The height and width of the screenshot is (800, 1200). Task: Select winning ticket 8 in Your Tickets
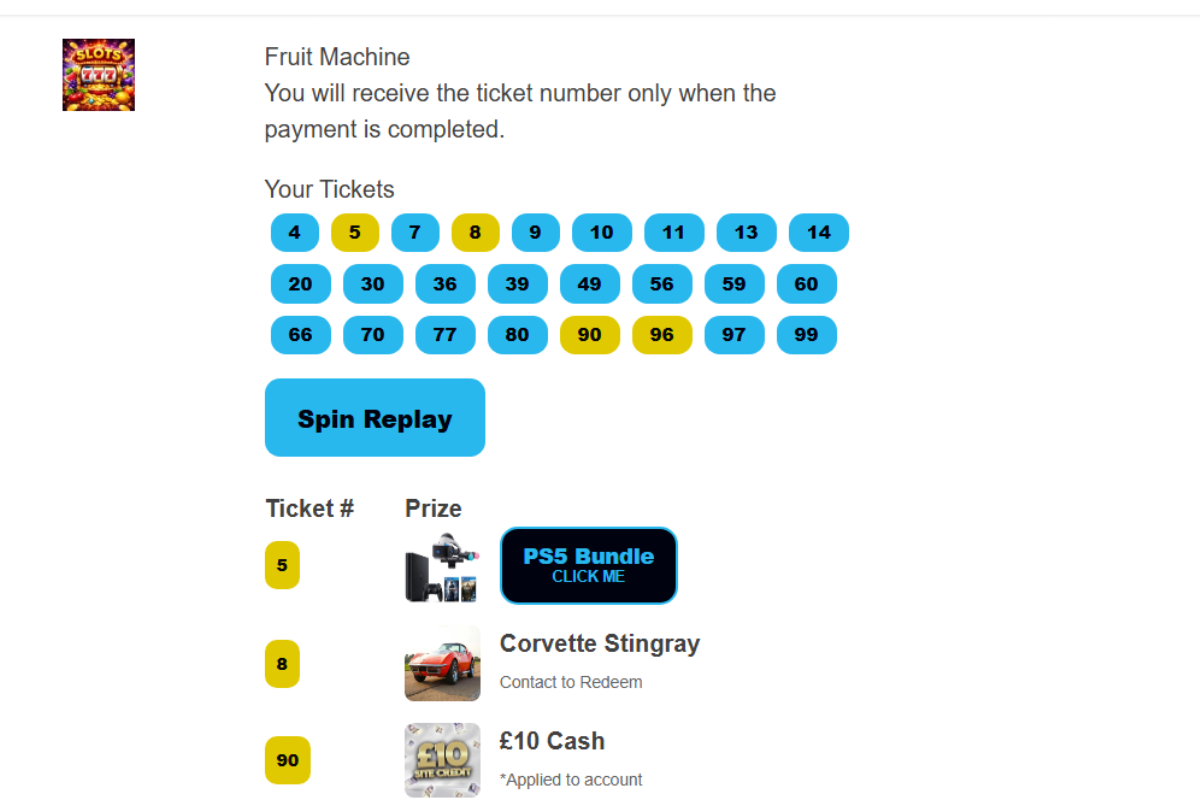tap(475, 233)
